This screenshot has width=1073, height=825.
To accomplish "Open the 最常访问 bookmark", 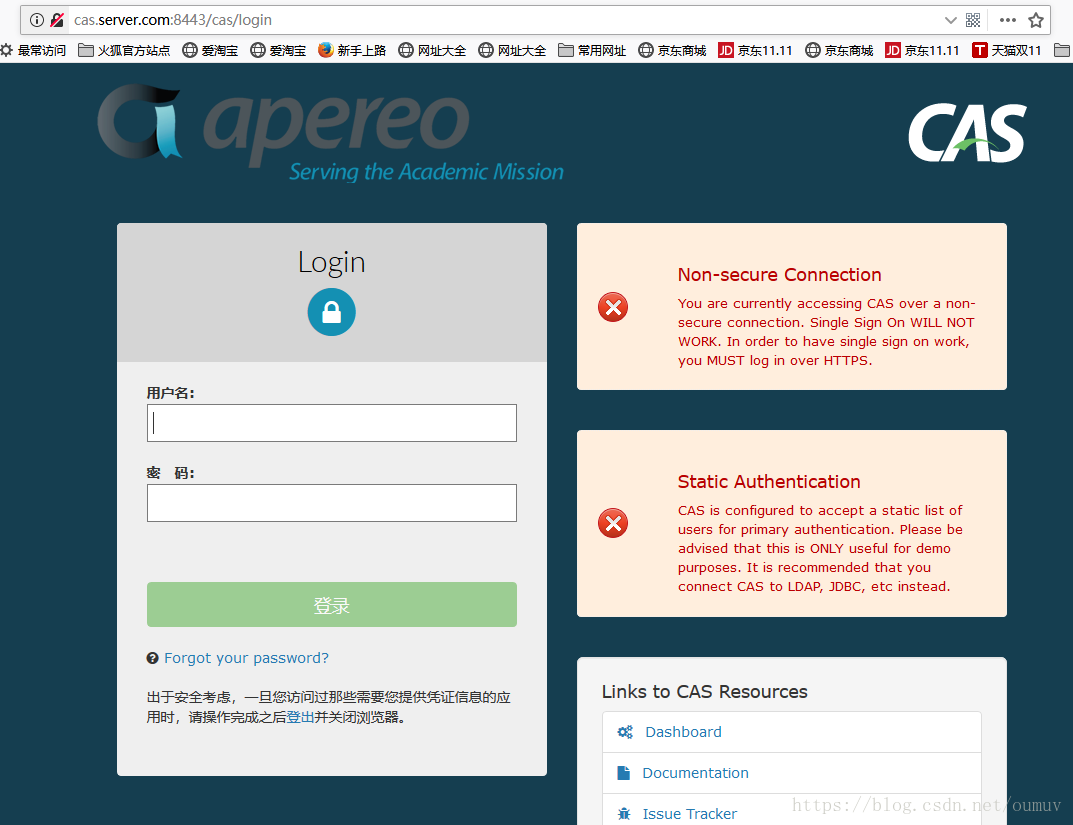I will tap(34, 50).
